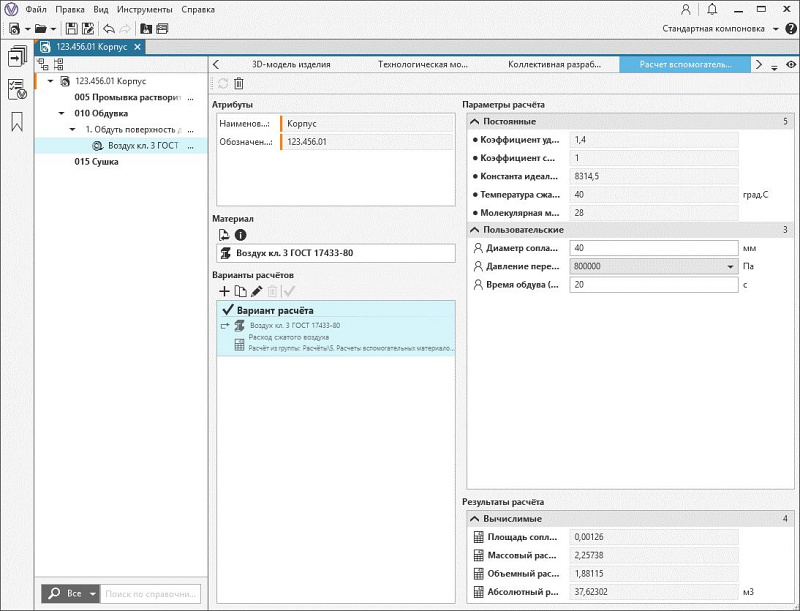The height and width of the screenshot is (611, 800).
Task: Collapse the Постоянные parameters group
Action: [475, 121]
